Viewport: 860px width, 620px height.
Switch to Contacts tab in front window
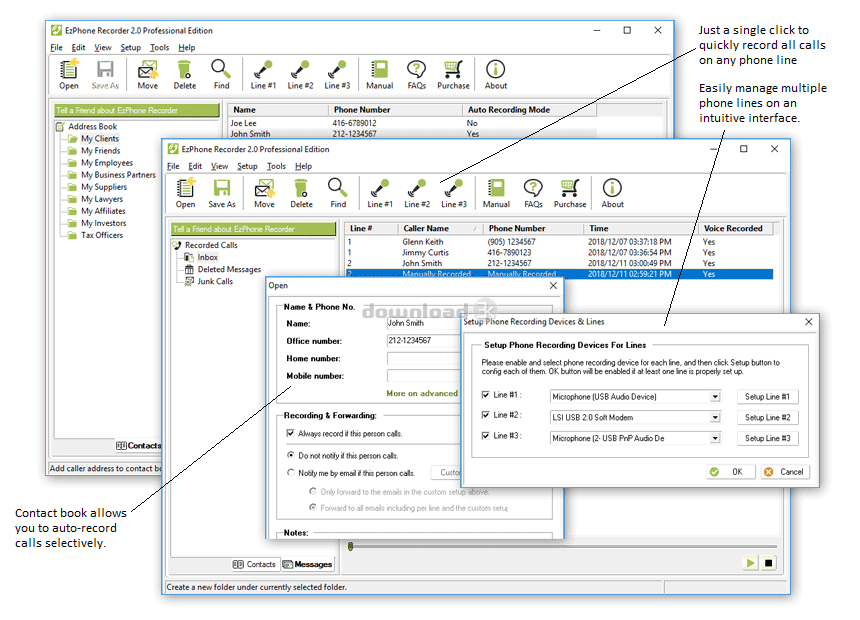click(254, 564)
